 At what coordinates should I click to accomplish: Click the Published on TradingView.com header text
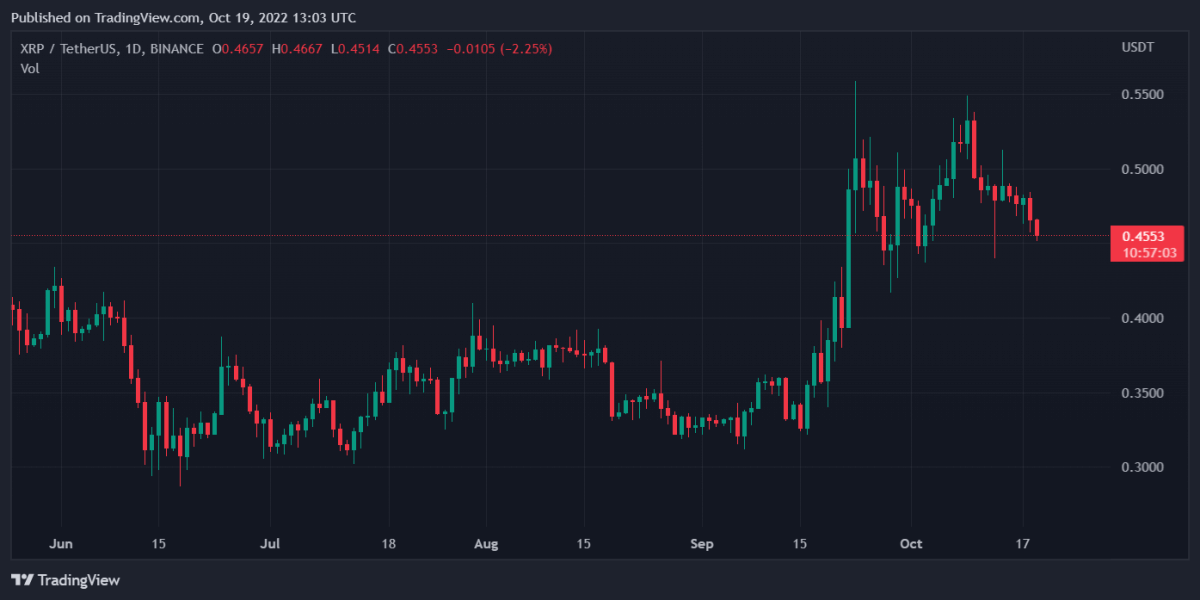183,17
